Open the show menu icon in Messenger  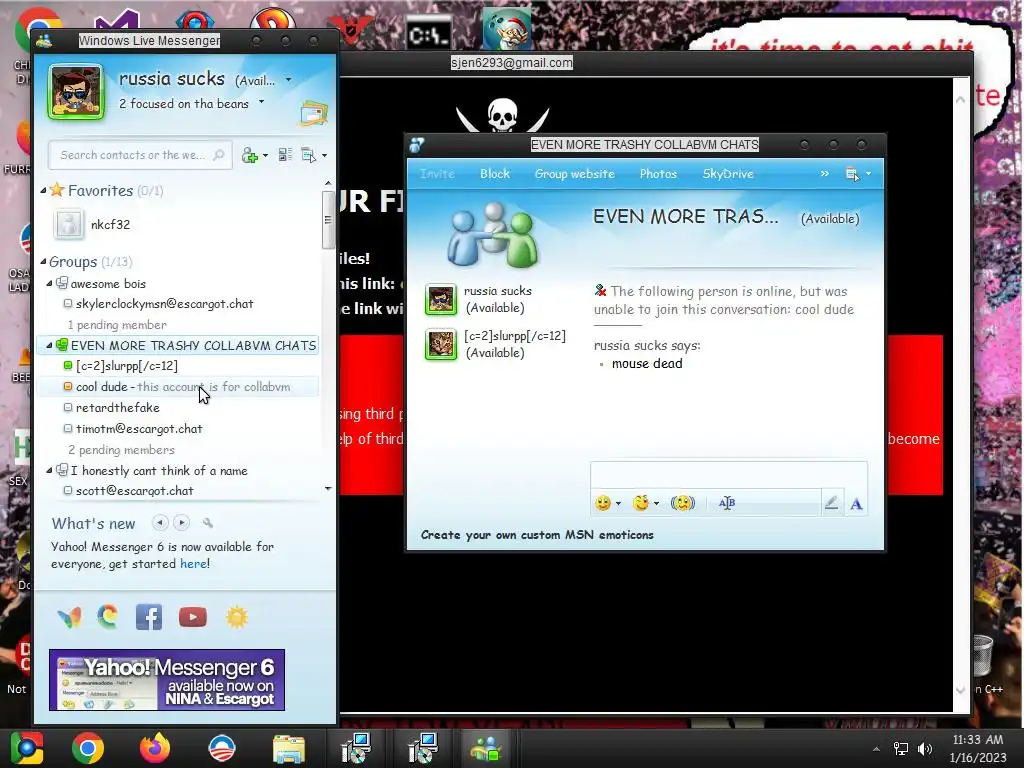pyautogui.click(x=308, y=155)
